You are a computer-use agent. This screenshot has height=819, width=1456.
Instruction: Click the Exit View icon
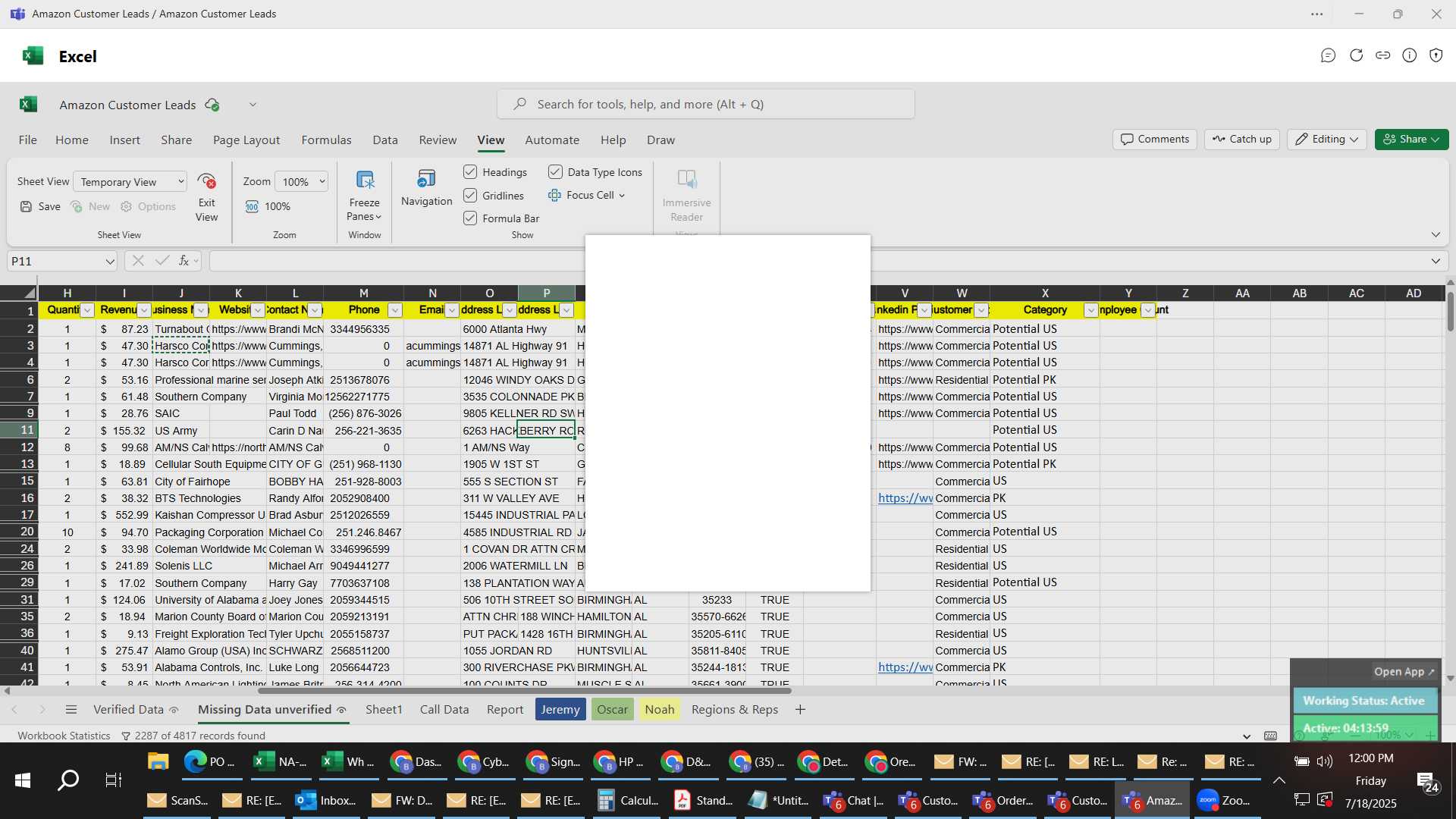[x=206, y=181]
